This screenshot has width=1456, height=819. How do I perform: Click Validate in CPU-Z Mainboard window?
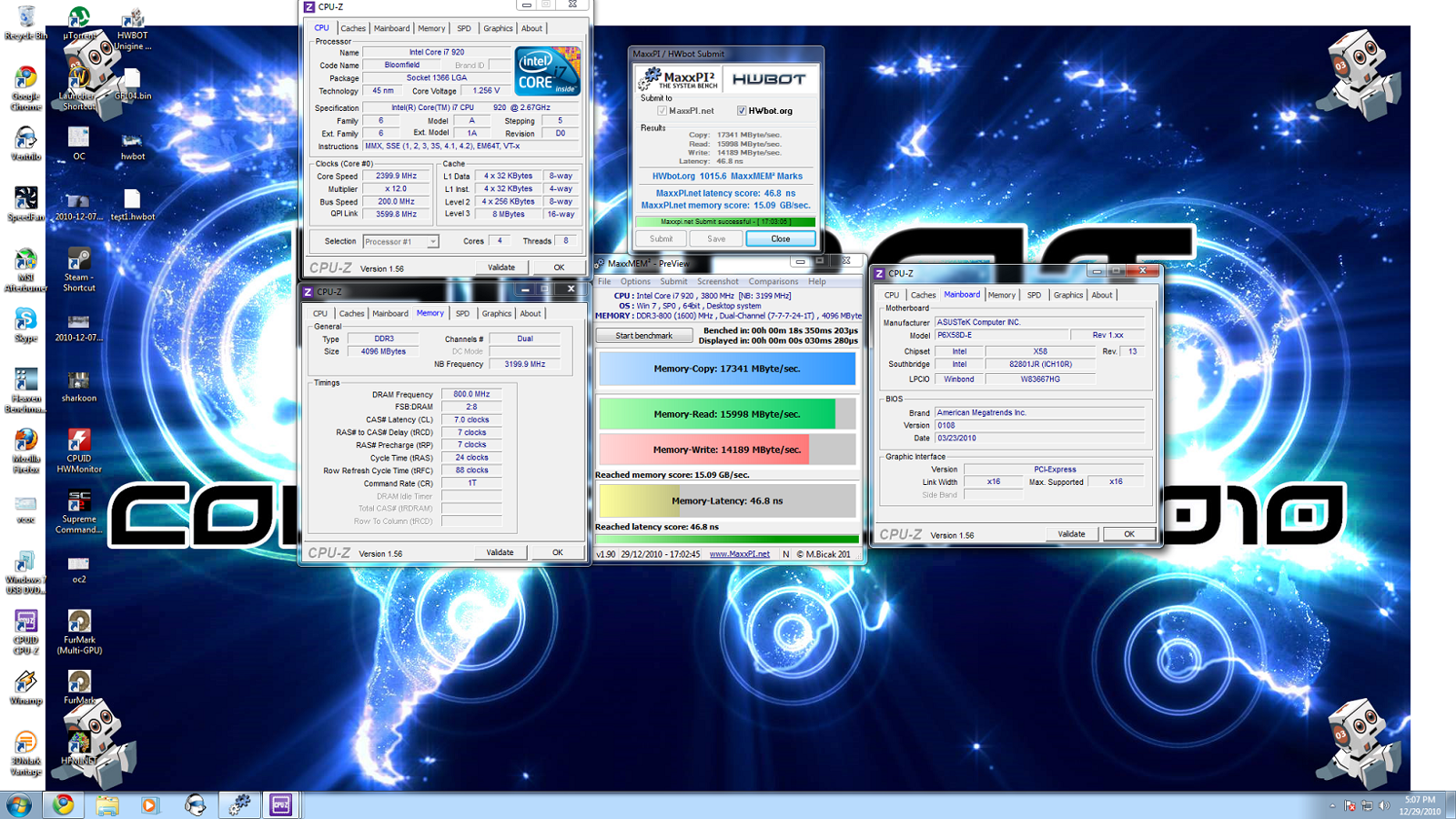1071,534
